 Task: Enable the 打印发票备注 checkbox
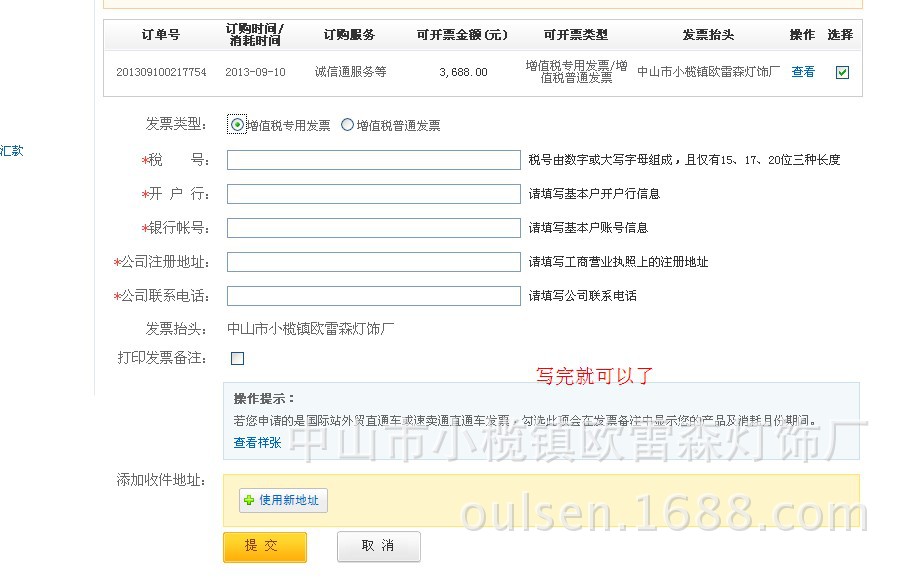[236, 357]
